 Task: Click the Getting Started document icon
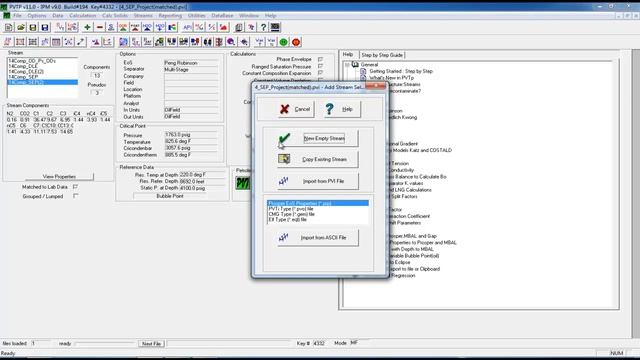point(363,71)
